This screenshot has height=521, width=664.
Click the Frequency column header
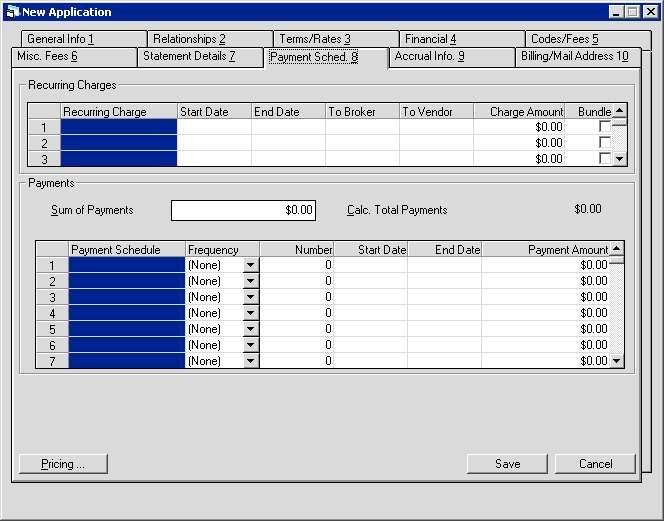point(222,249)
